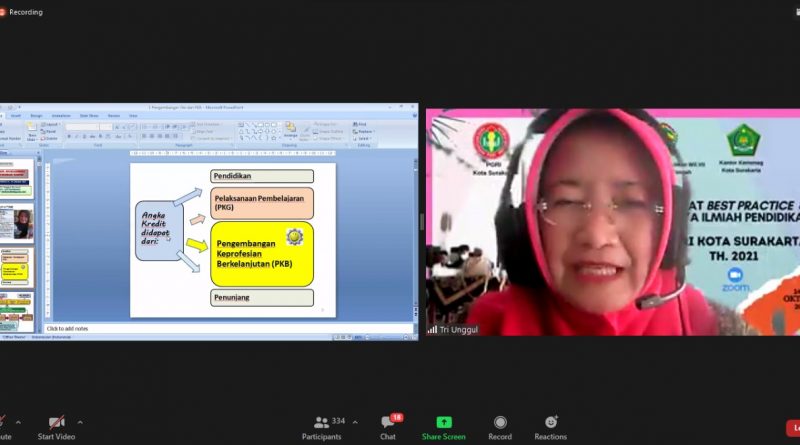Open the Reactions menu
800x445 pixels.
(x=550, y=427)
